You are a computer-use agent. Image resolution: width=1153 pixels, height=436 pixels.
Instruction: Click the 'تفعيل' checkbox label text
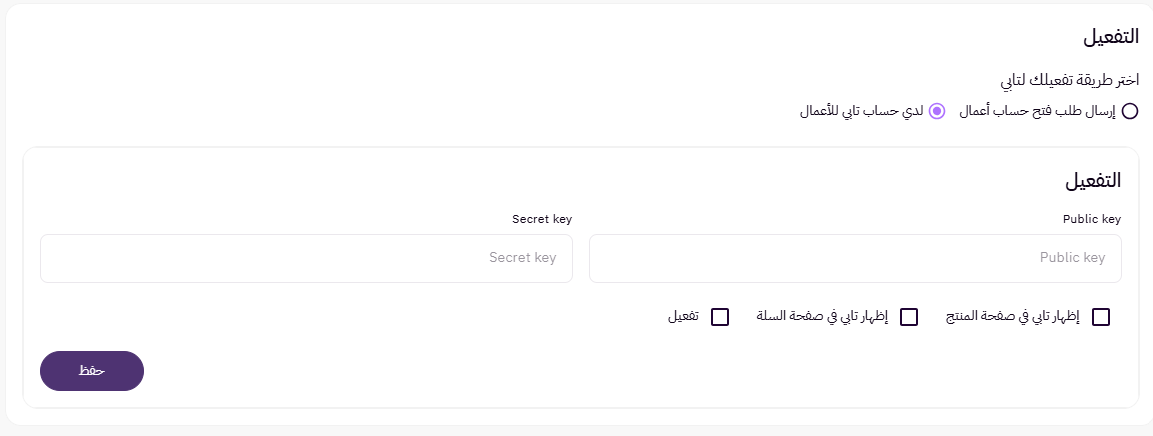(x=683, y=317)
